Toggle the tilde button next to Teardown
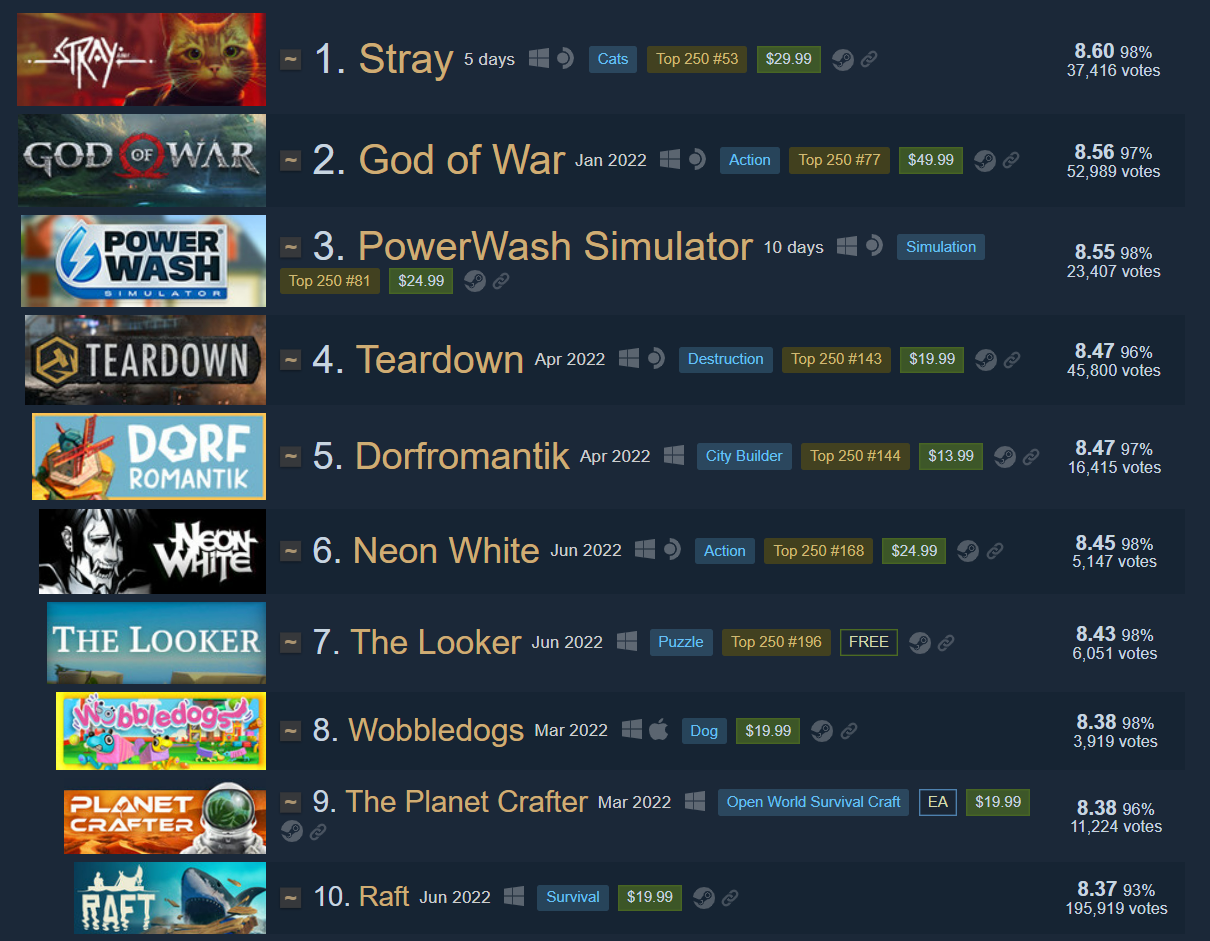The width and height of the screenshot is (1210, 941). 290,359
